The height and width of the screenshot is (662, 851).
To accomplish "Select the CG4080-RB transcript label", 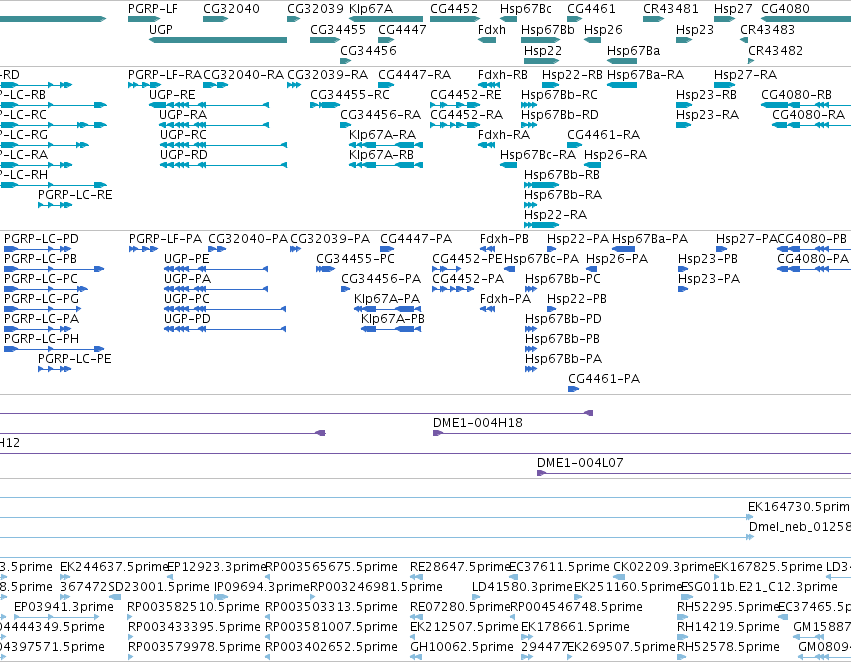I will 796,94.
